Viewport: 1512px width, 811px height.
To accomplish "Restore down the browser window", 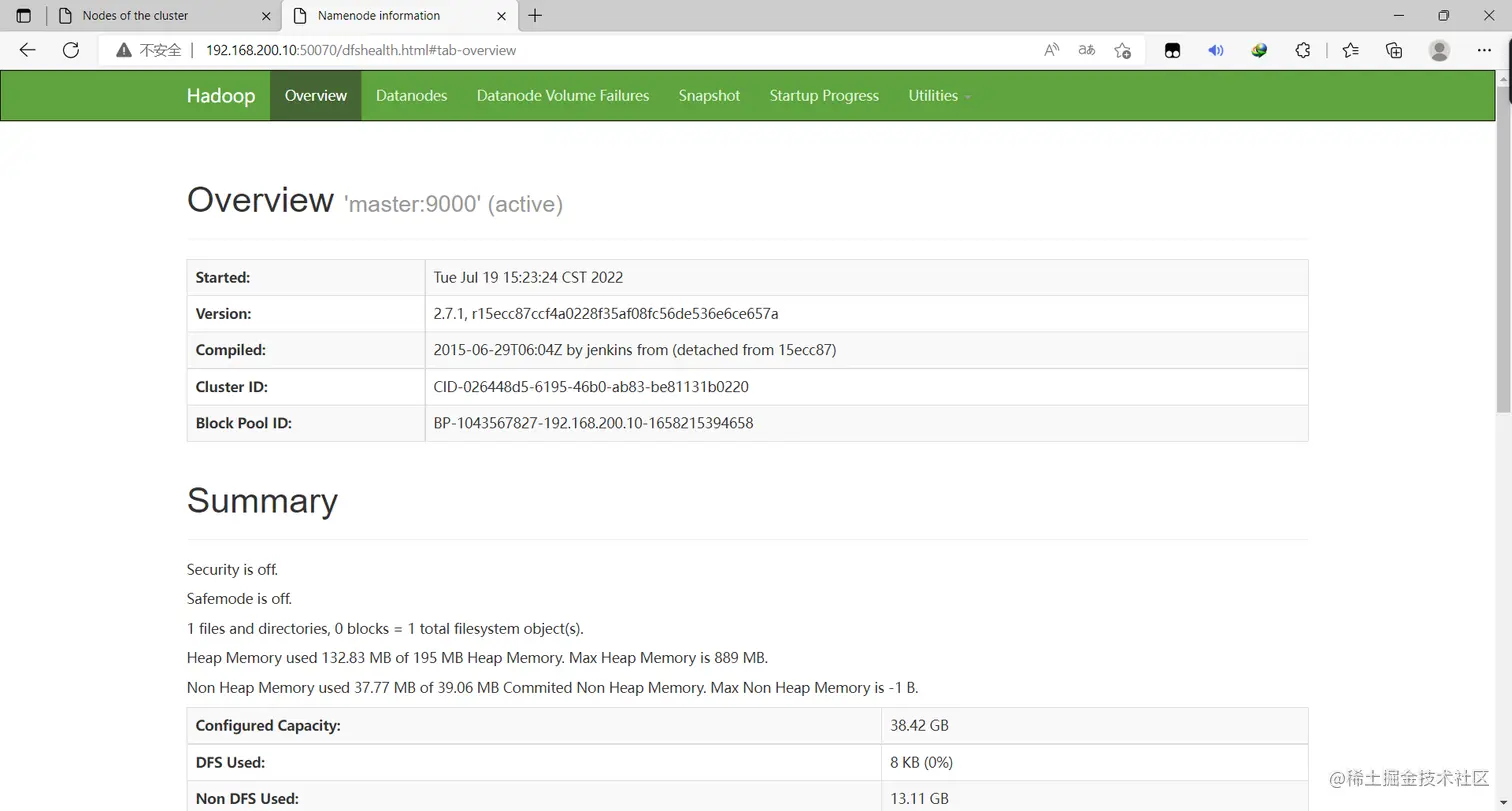I will (1443, 15).
